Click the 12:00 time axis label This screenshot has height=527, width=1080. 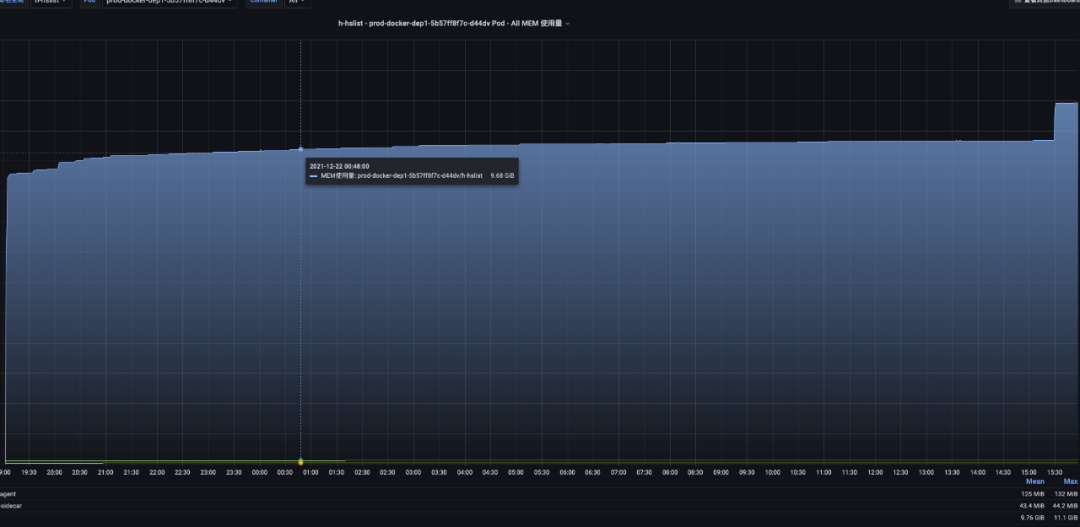click(x=875, y=473)
